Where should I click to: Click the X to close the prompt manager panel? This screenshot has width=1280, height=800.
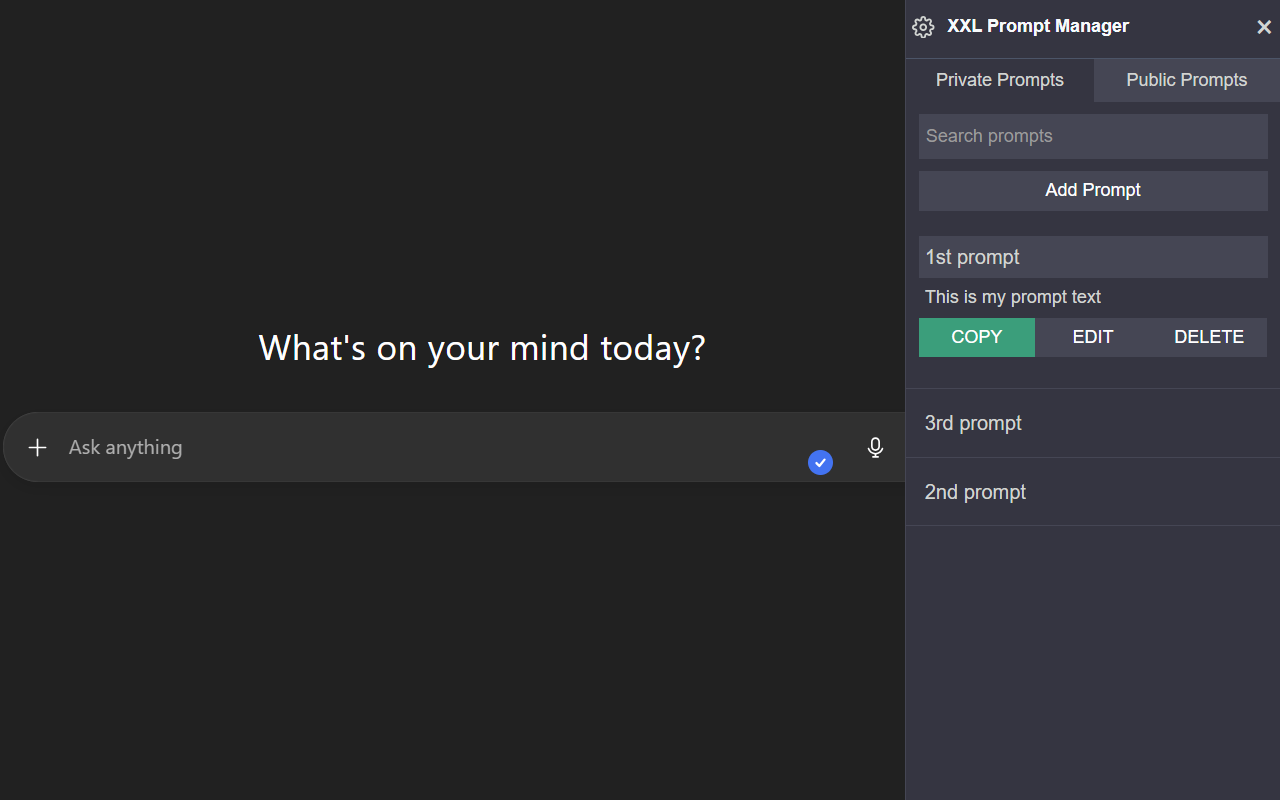coord(1263,27)
